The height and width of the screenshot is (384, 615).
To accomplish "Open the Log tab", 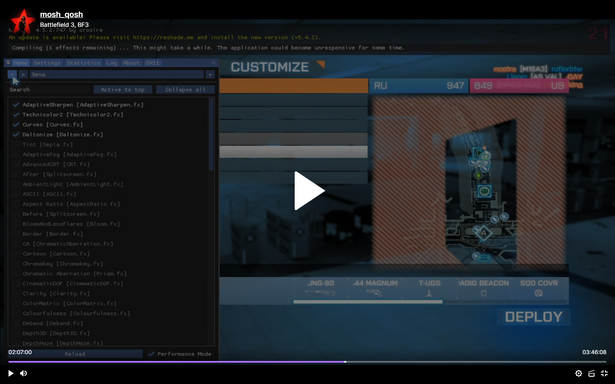I will click(111, 63).
